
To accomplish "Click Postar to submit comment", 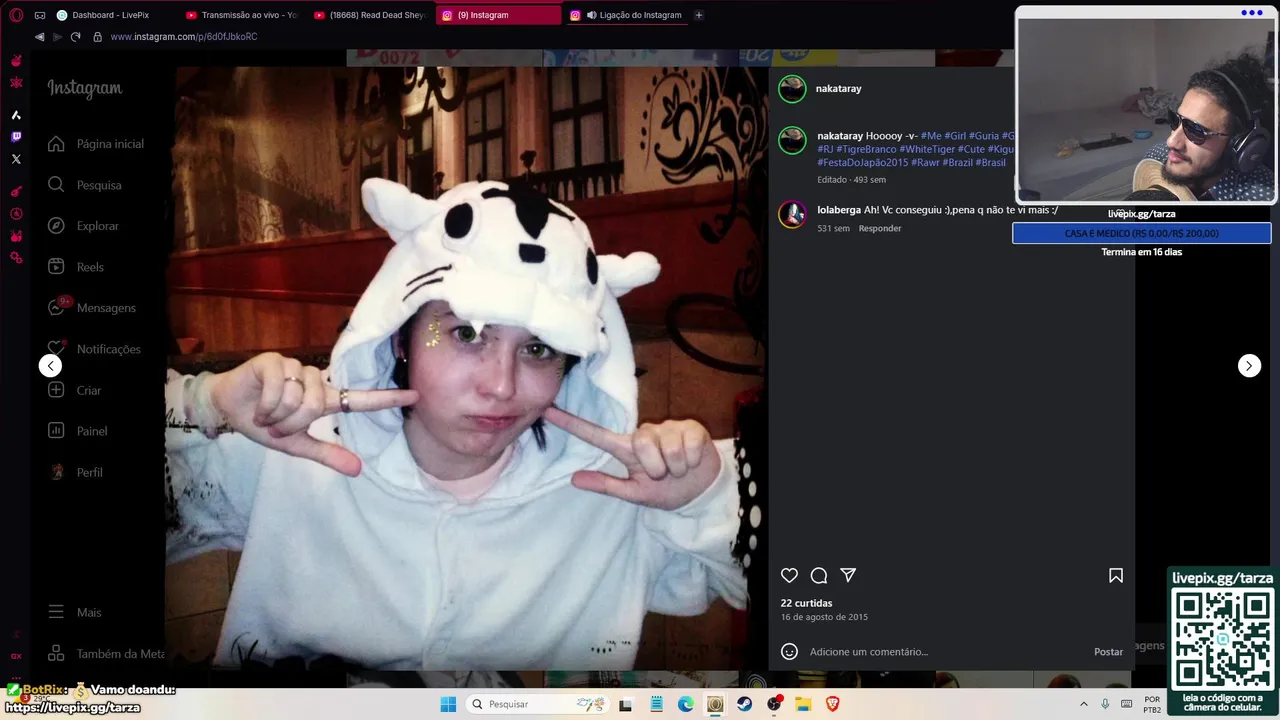I will pos(1108,652).
